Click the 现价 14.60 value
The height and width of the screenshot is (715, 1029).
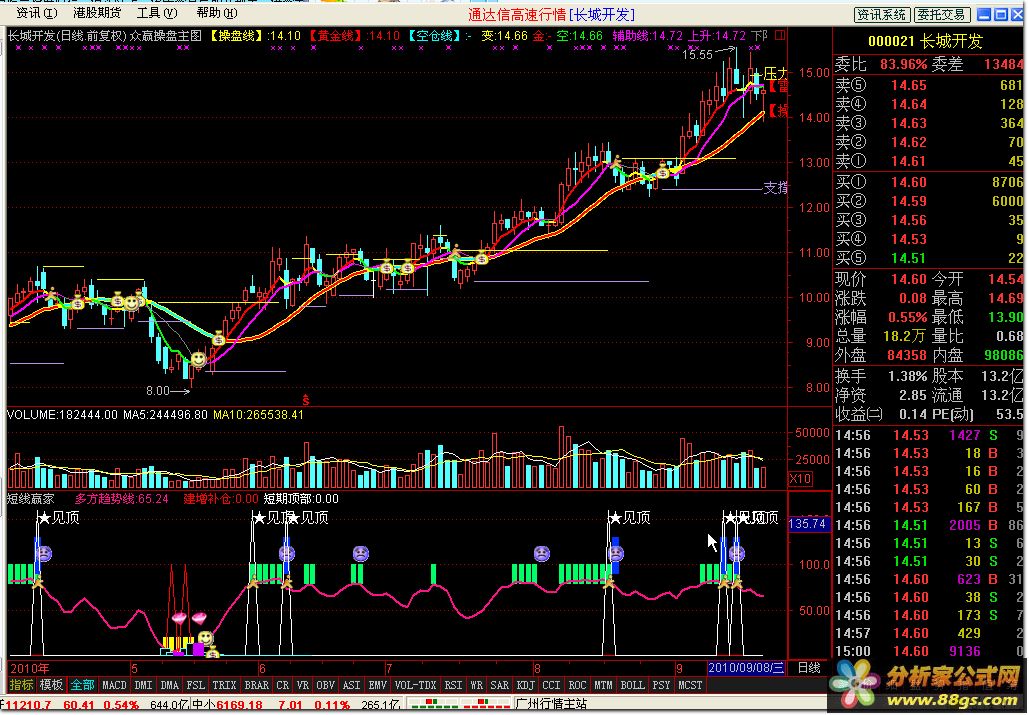point(908,279)
